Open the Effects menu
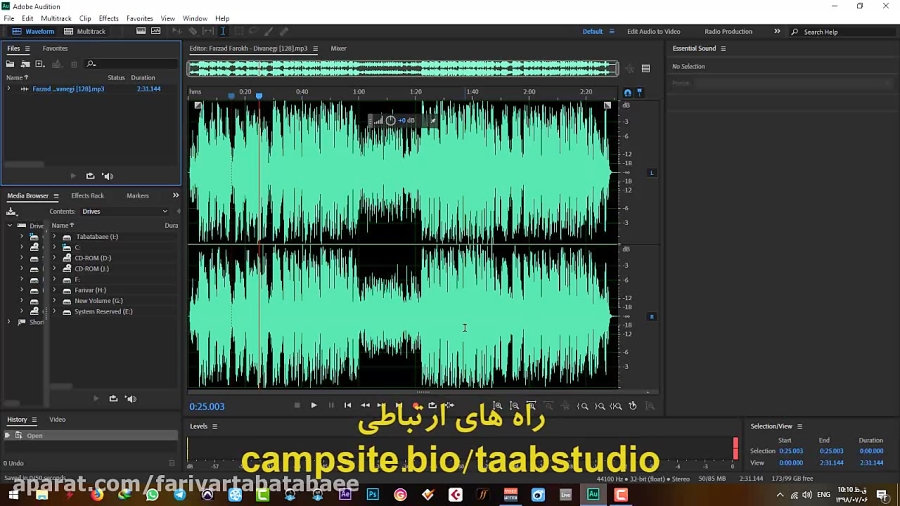Viewport: 900px width, 506px height. coord(108,18)
